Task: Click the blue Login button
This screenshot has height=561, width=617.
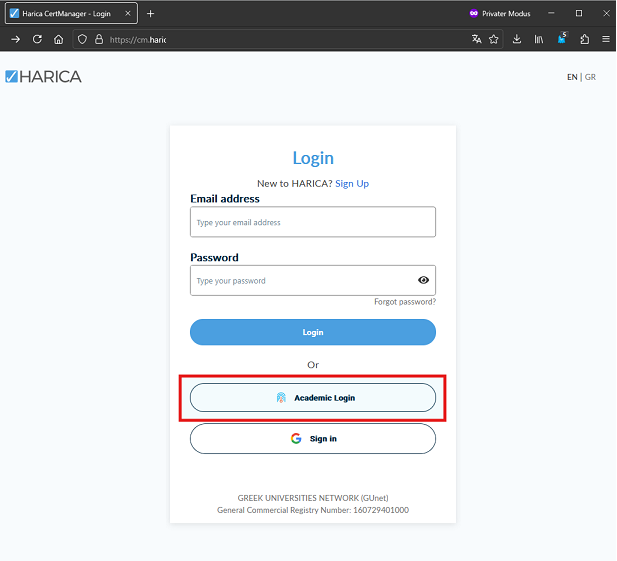Action: point(313,332)
